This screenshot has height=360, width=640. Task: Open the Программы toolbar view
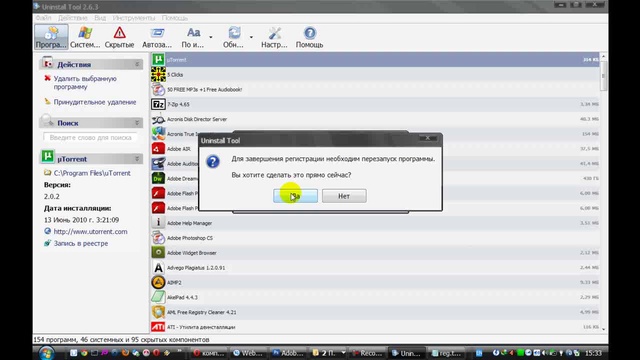[51, 37]
